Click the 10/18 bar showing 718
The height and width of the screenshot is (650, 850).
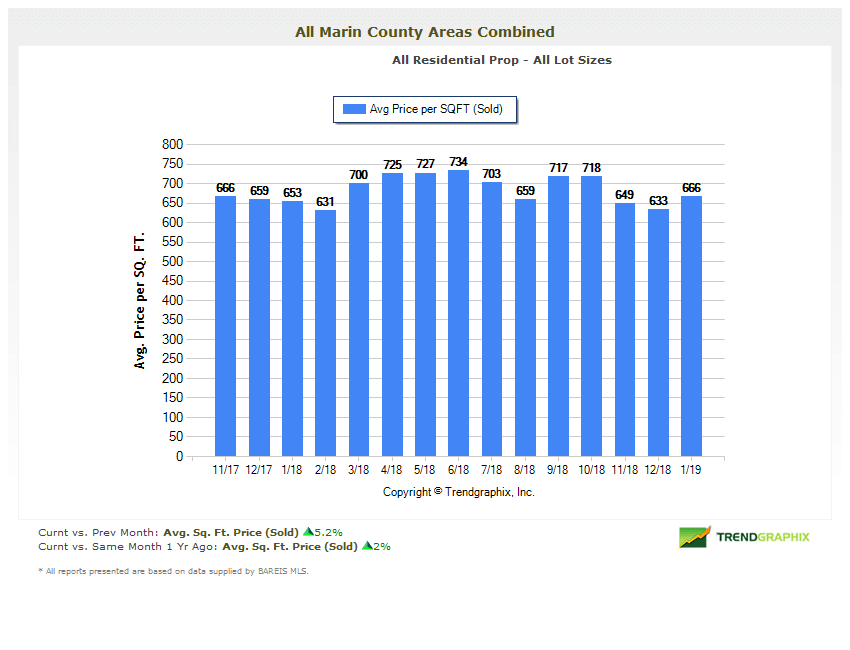coord(591,316)
